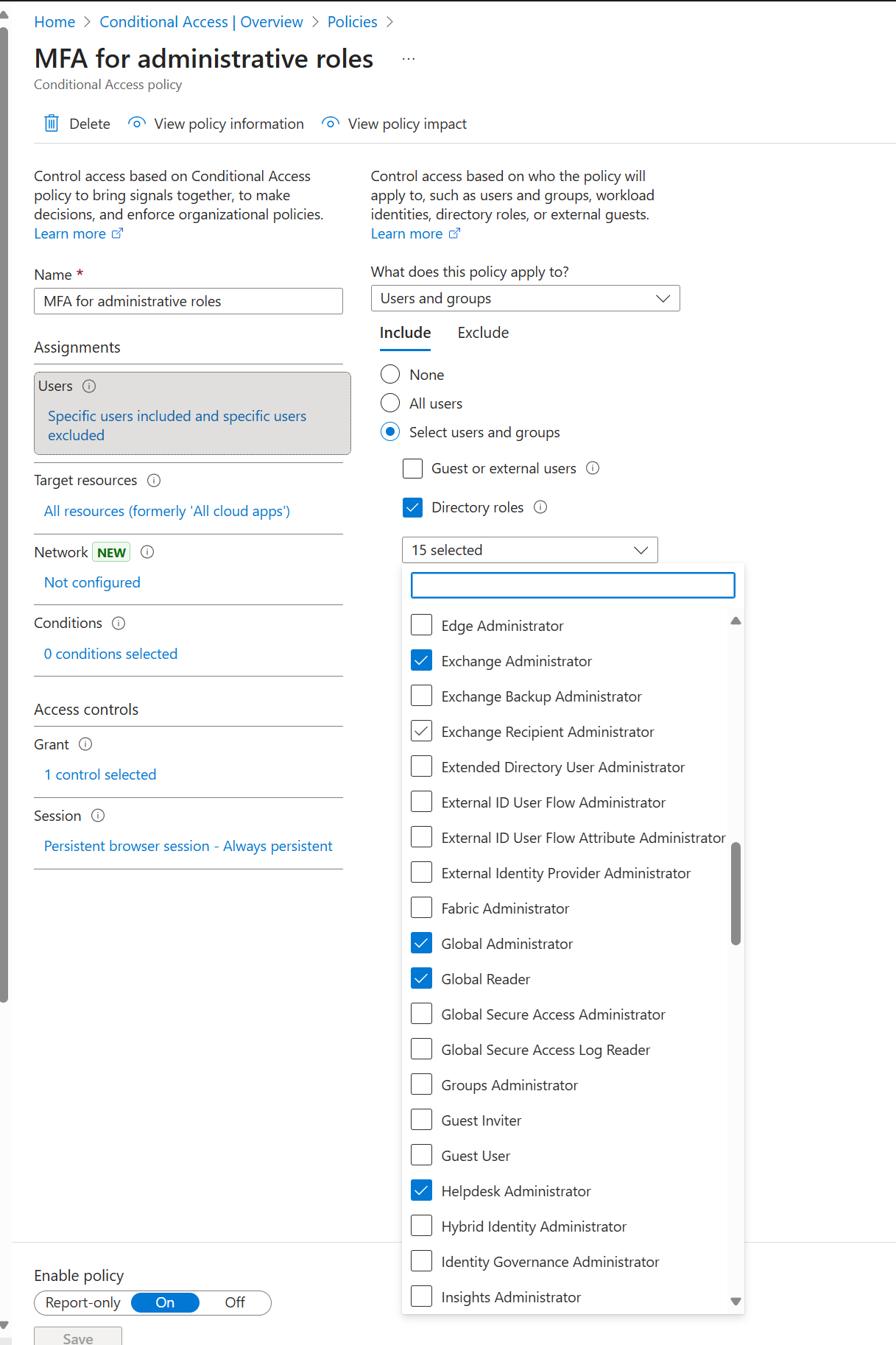Screen dimensions: 896x1345
Task: Open the ellipsis menu next to policy title
Action: tap(409, 59)
